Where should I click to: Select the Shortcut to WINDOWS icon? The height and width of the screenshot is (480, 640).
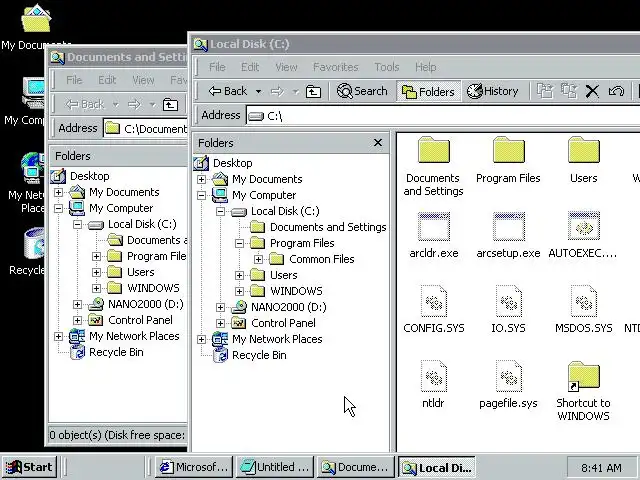(583, 376)
